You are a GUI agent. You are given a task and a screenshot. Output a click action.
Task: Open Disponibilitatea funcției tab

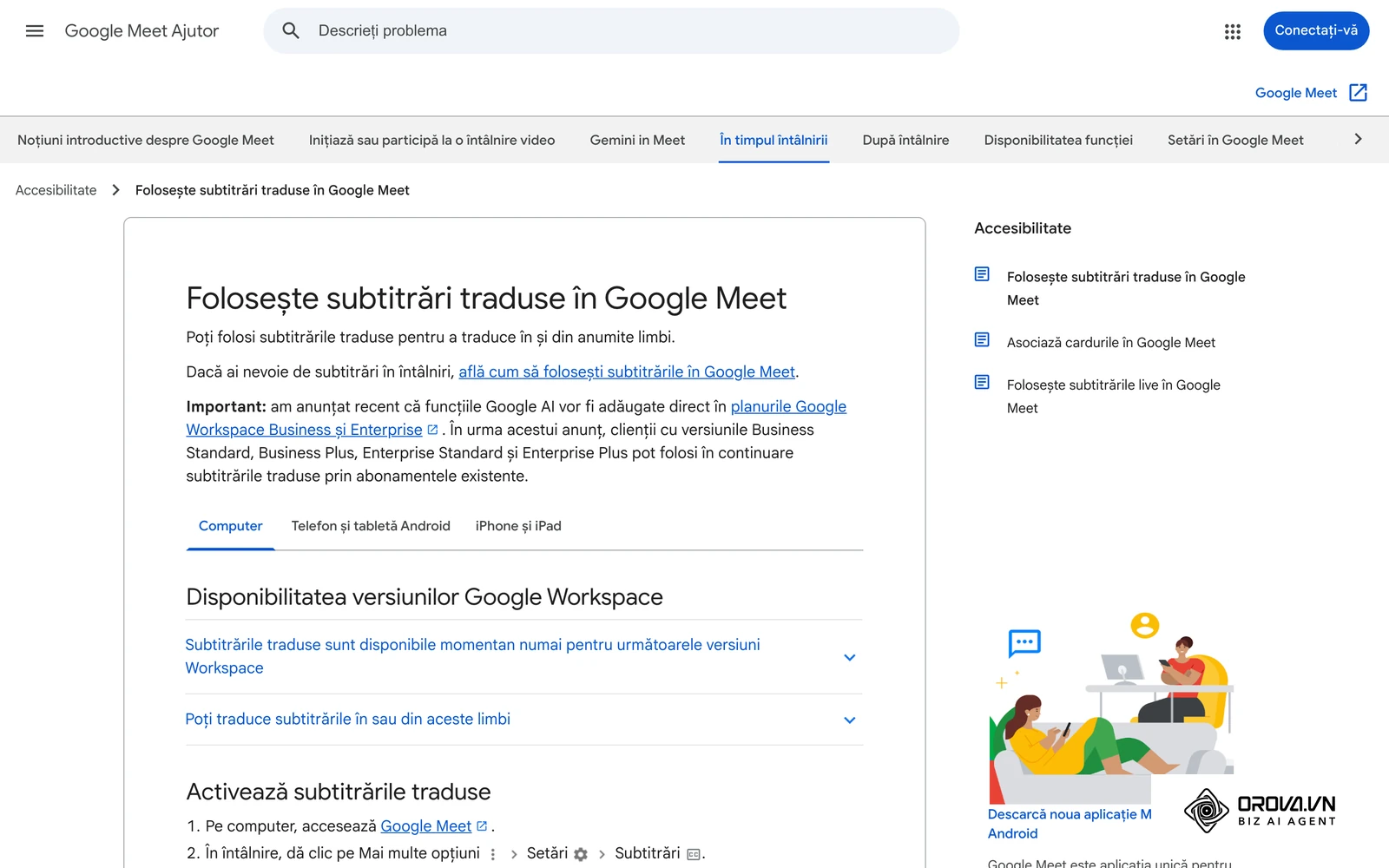pyautogui.click(x=1058, y=140)
